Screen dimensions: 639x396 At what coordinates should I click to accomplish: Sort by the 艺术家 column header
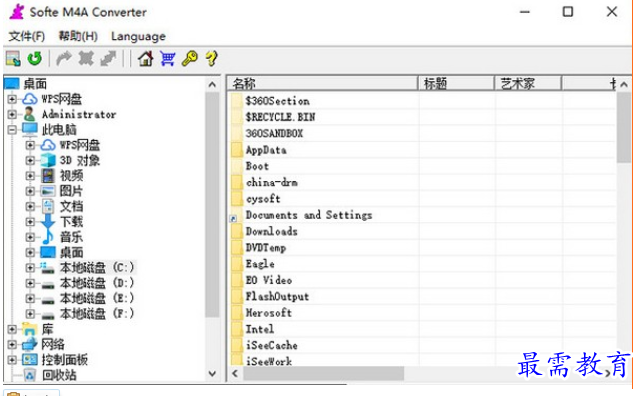tap(528, 84)
